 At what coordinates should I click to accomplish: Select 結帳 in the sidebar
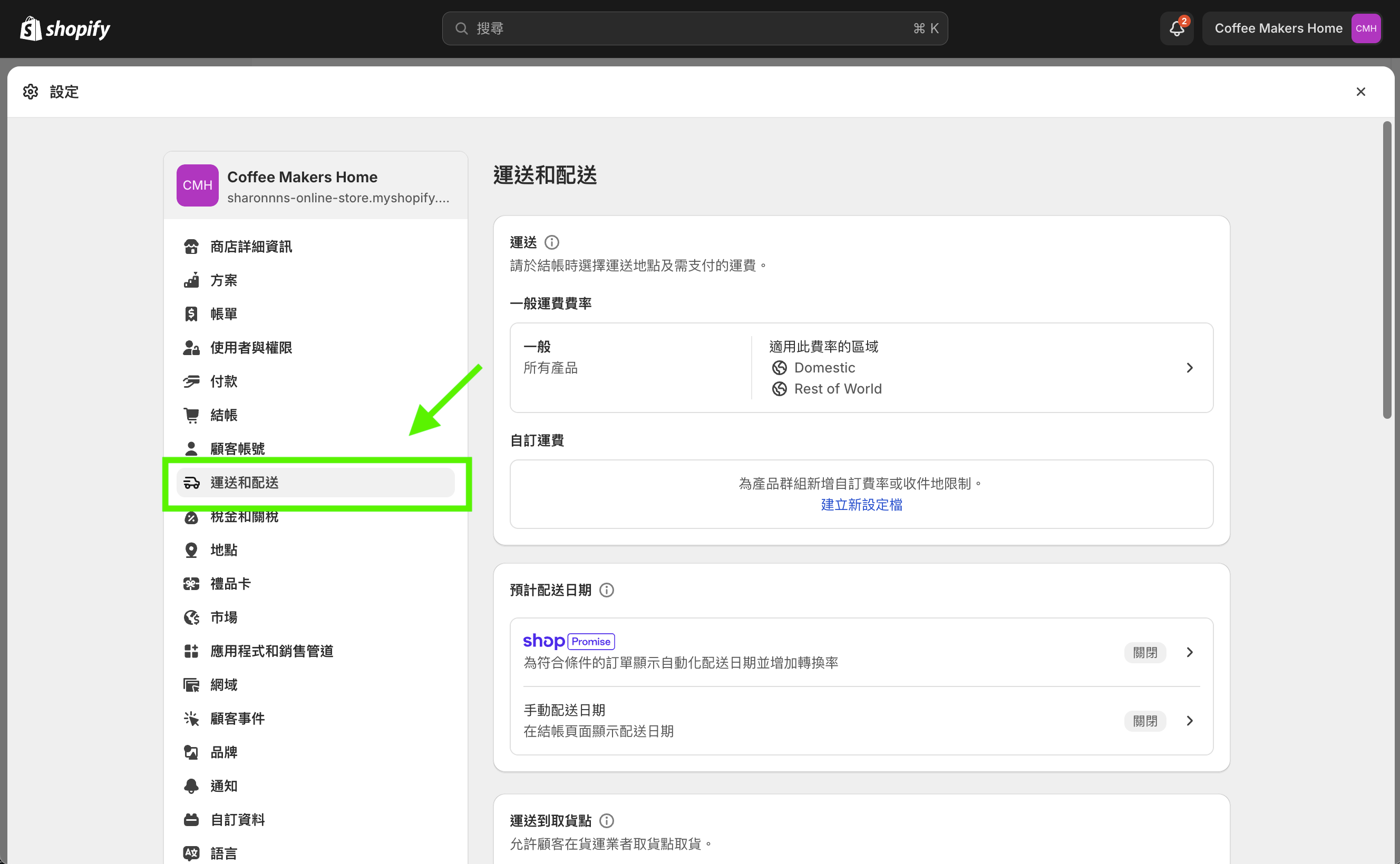316,416
